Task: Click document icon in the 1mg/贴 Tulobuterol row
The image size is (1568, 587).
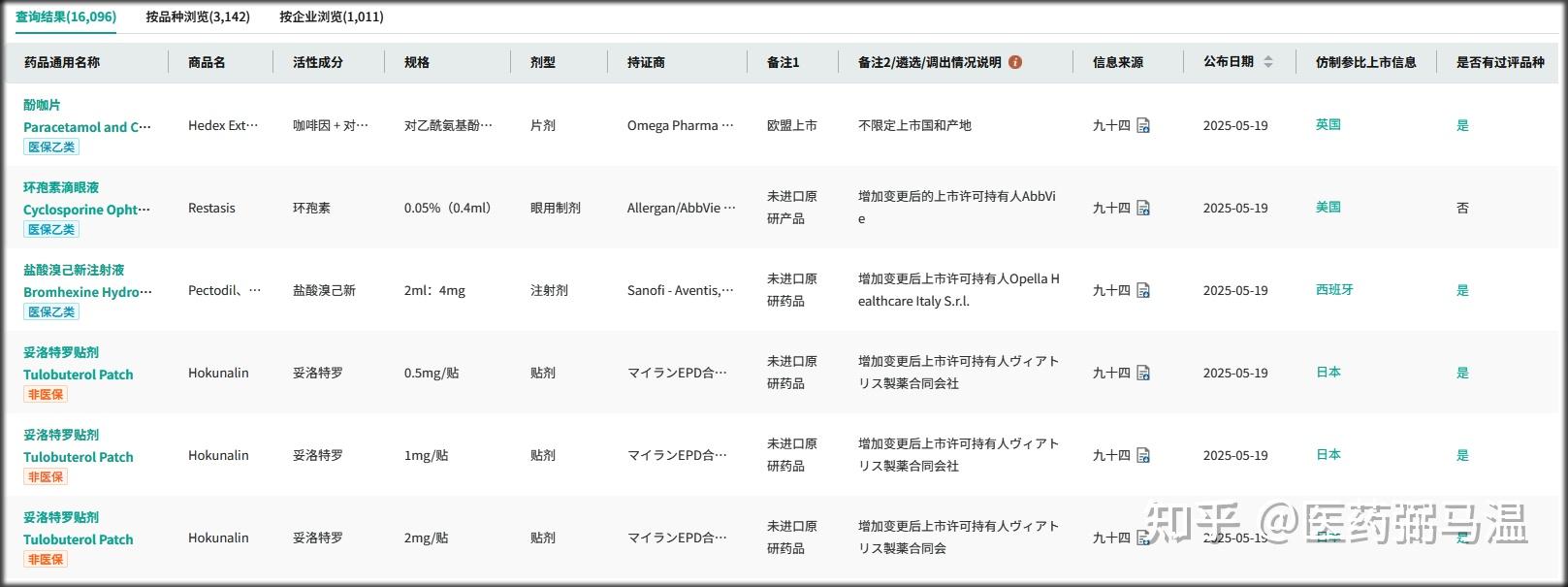Action: tap(1143, 456)
